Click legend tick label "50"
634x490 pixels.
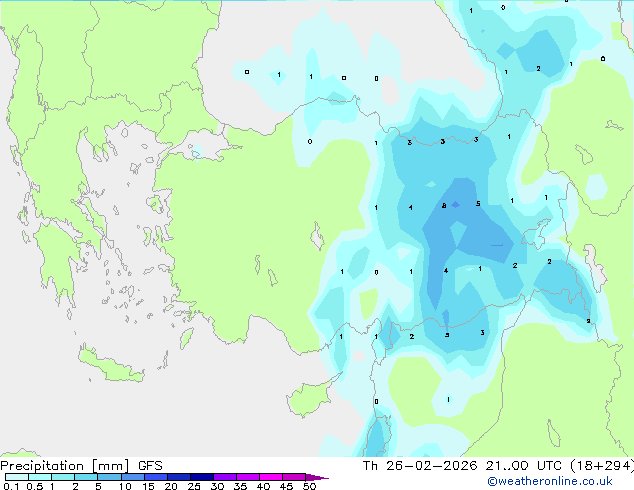point(309,486)
